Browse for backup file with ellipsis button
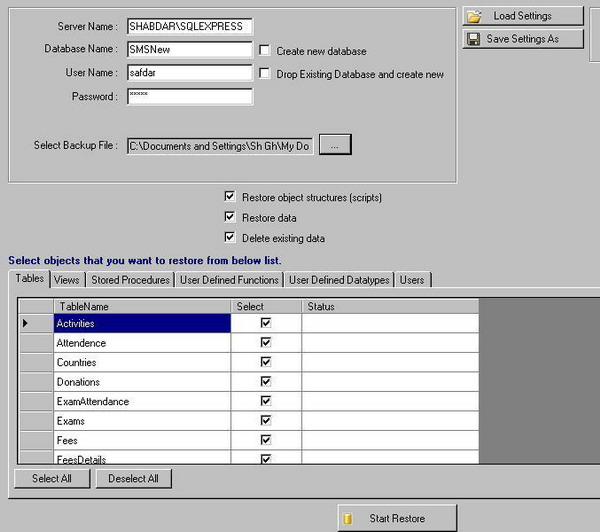The width and height of the screenshot is (600, 532). (x=335, y=146)
